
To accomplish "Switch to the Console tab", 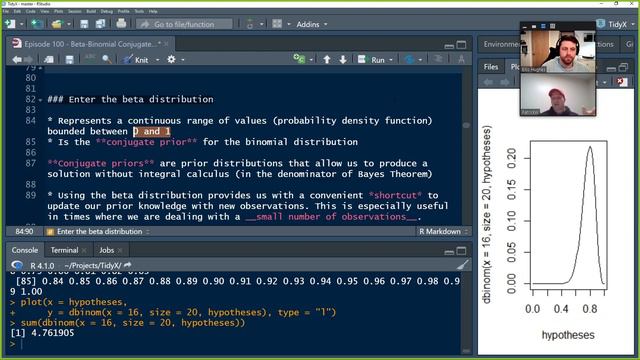I will 24,250.
